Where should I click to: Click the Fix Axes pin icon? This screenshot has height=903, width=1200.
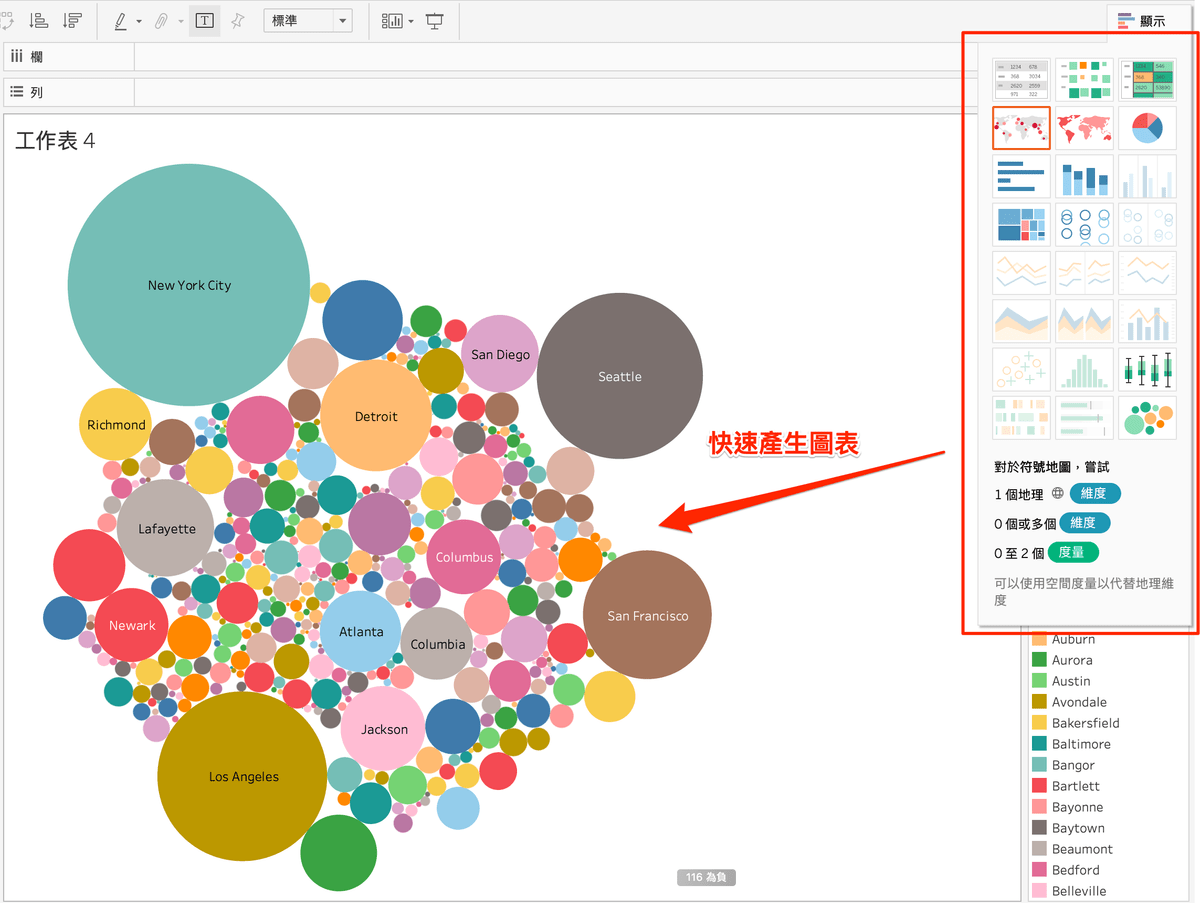237,20
